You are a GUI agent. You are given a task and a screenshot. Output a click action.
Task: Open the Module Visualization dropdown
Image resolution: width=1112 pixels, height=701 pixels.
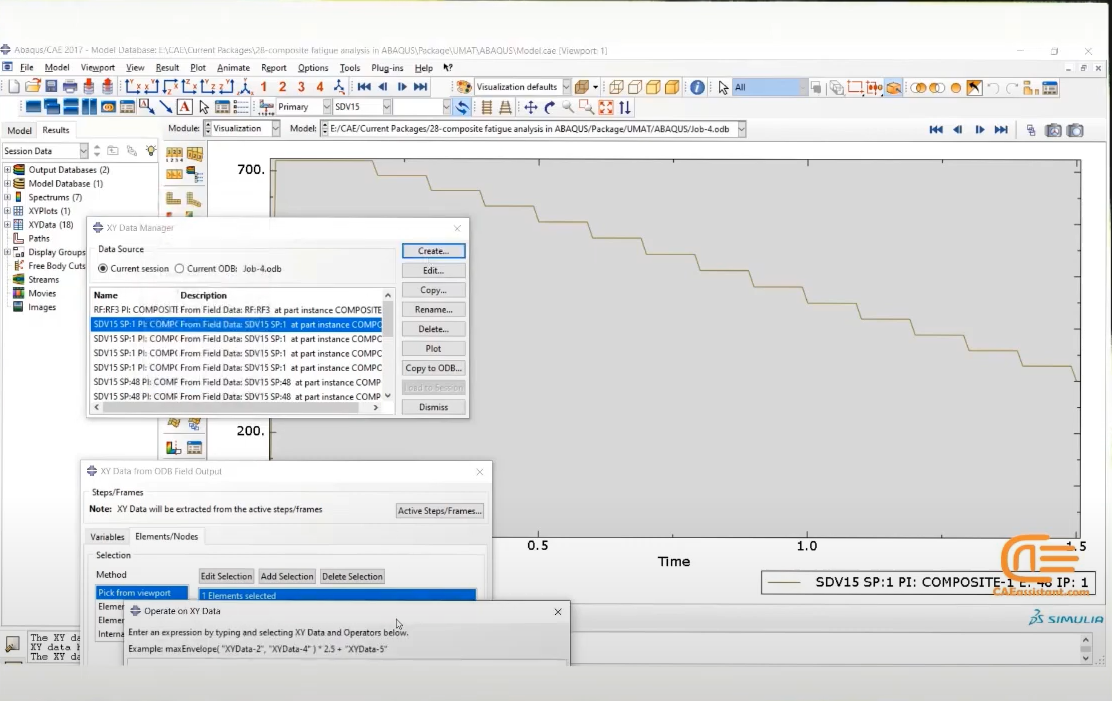pos(242,128)
